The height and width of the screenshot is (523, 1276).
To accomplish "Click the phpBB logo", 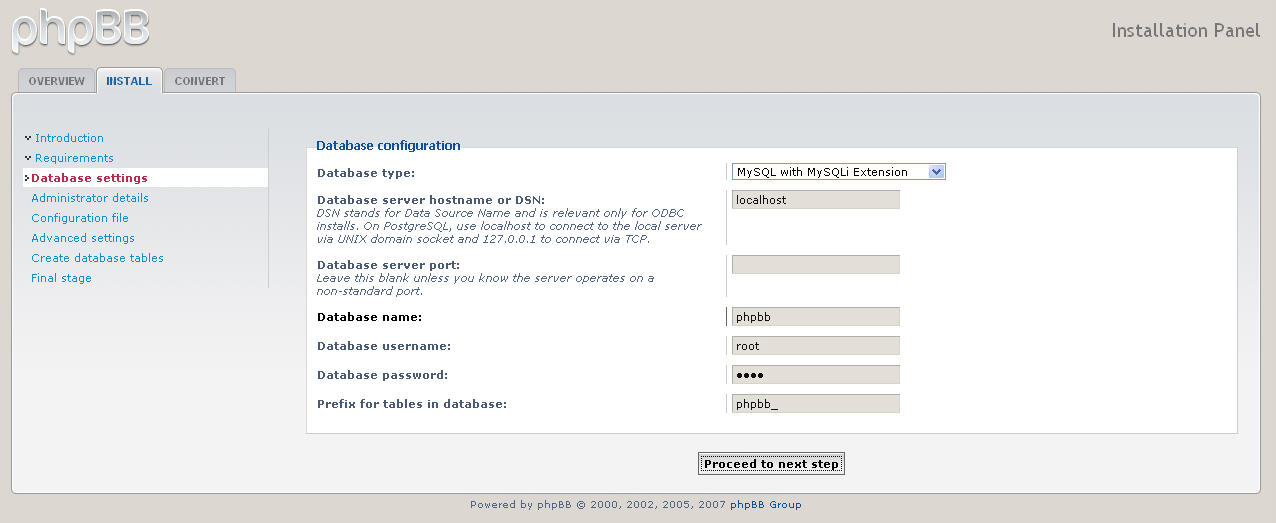I will [80, 29].
